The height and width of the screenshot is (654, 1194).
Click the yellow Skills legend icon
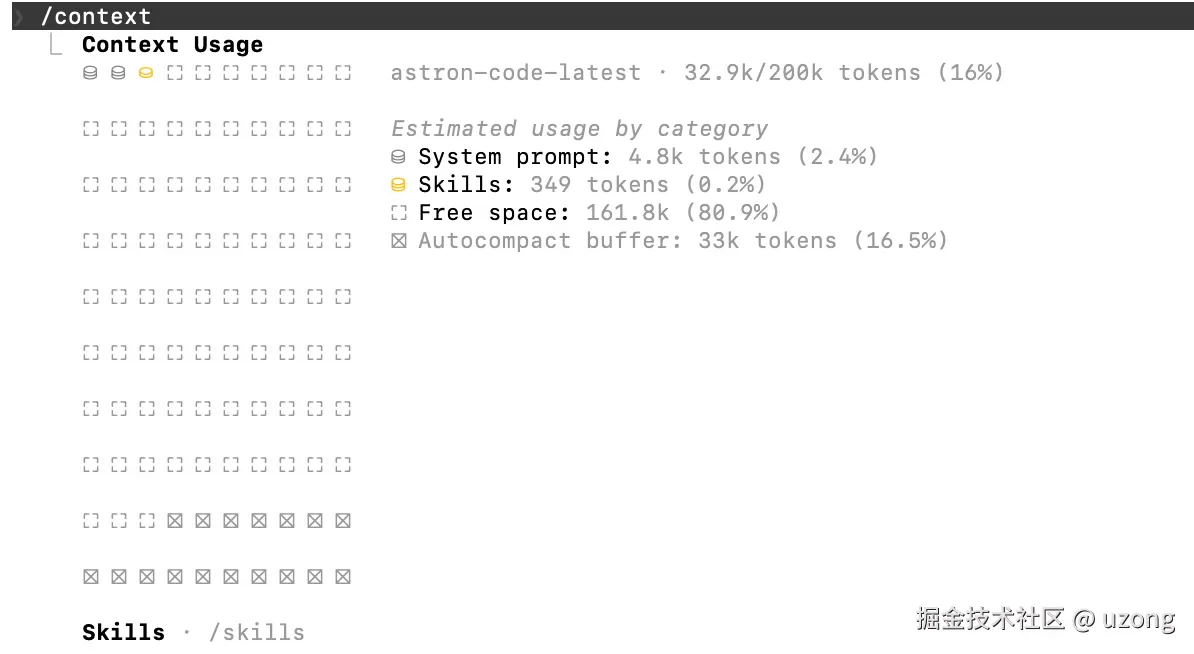click(398, 185)
